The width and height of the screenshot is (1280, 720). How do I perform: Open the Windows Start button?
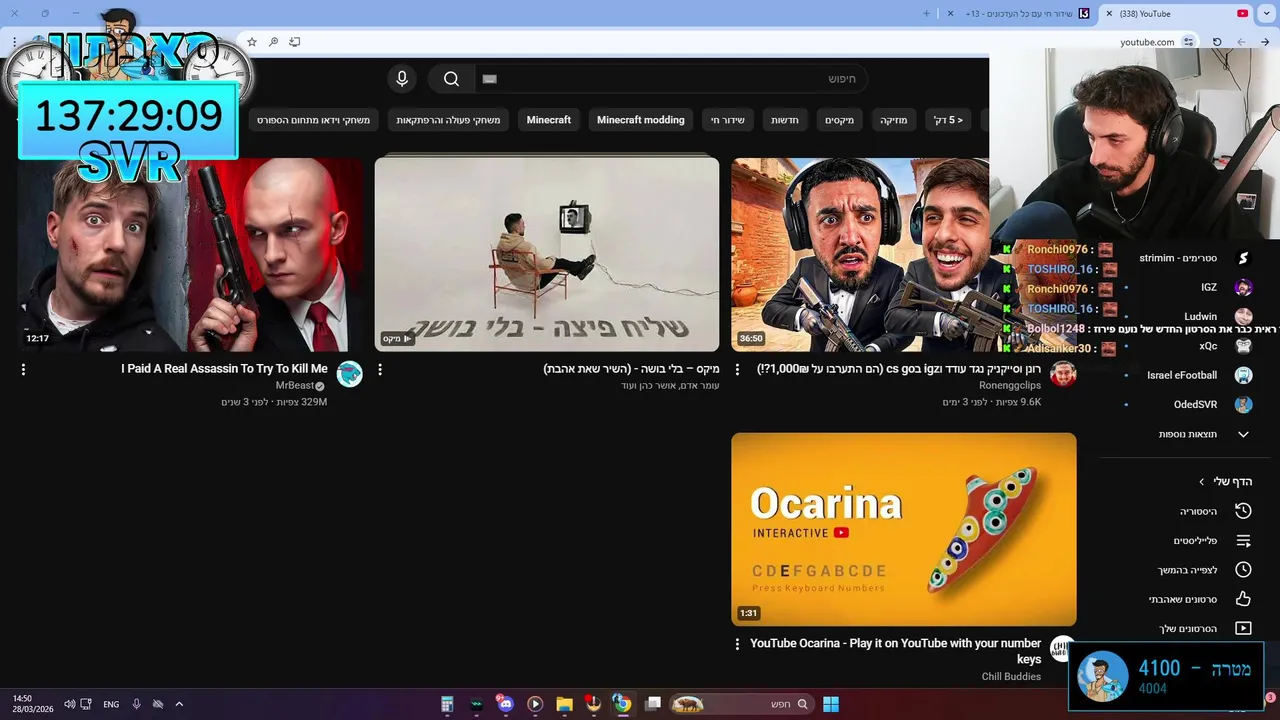(x=831, y=704)
